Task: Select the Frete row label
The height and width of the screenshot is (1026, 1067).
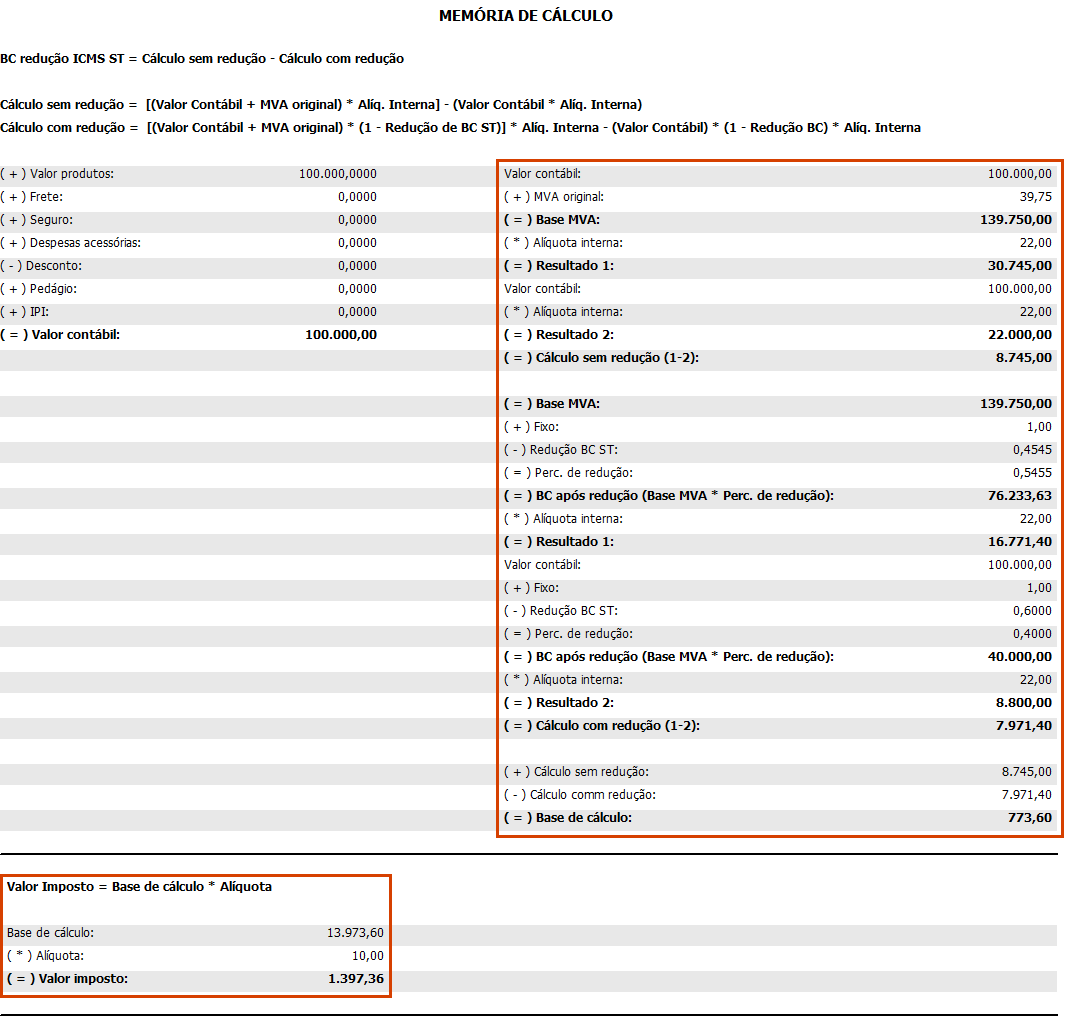Action: coord(31,197)
